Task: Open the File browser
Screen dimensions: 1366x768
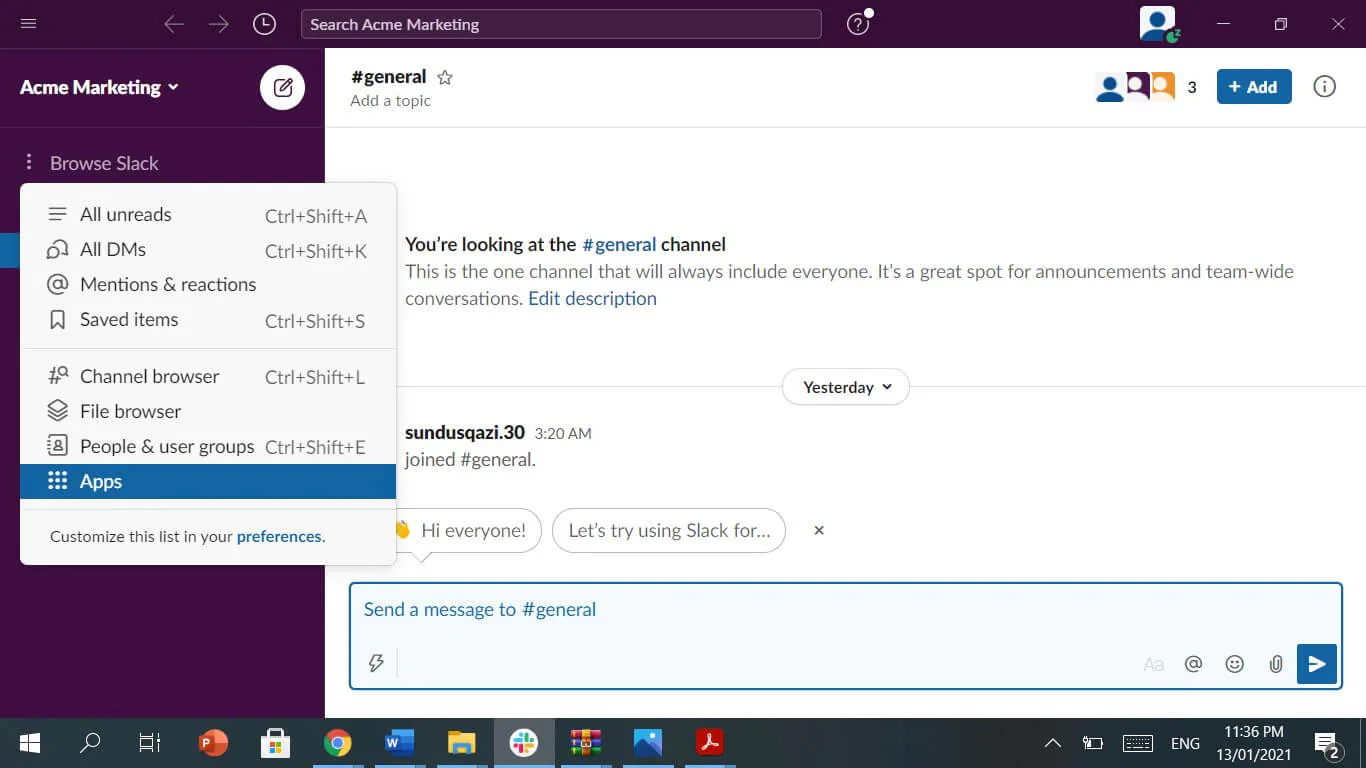Action: (x=208, y=412)
